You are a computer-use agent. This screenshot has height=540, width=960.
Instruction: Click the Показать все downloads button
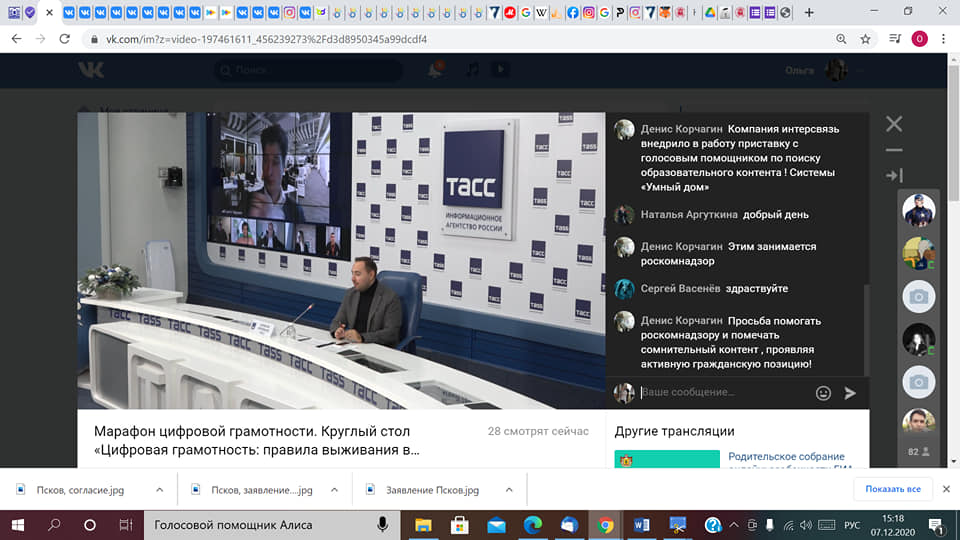point(893,489)
